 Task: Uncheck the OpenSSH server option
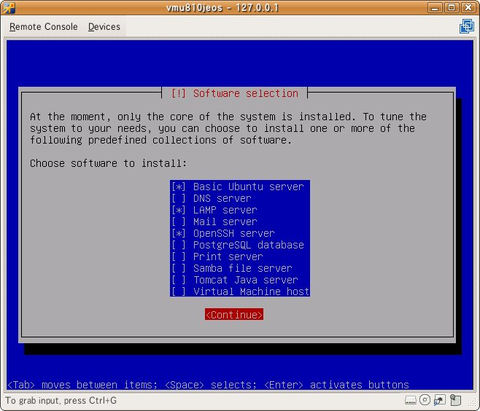[x=240, y=233]
